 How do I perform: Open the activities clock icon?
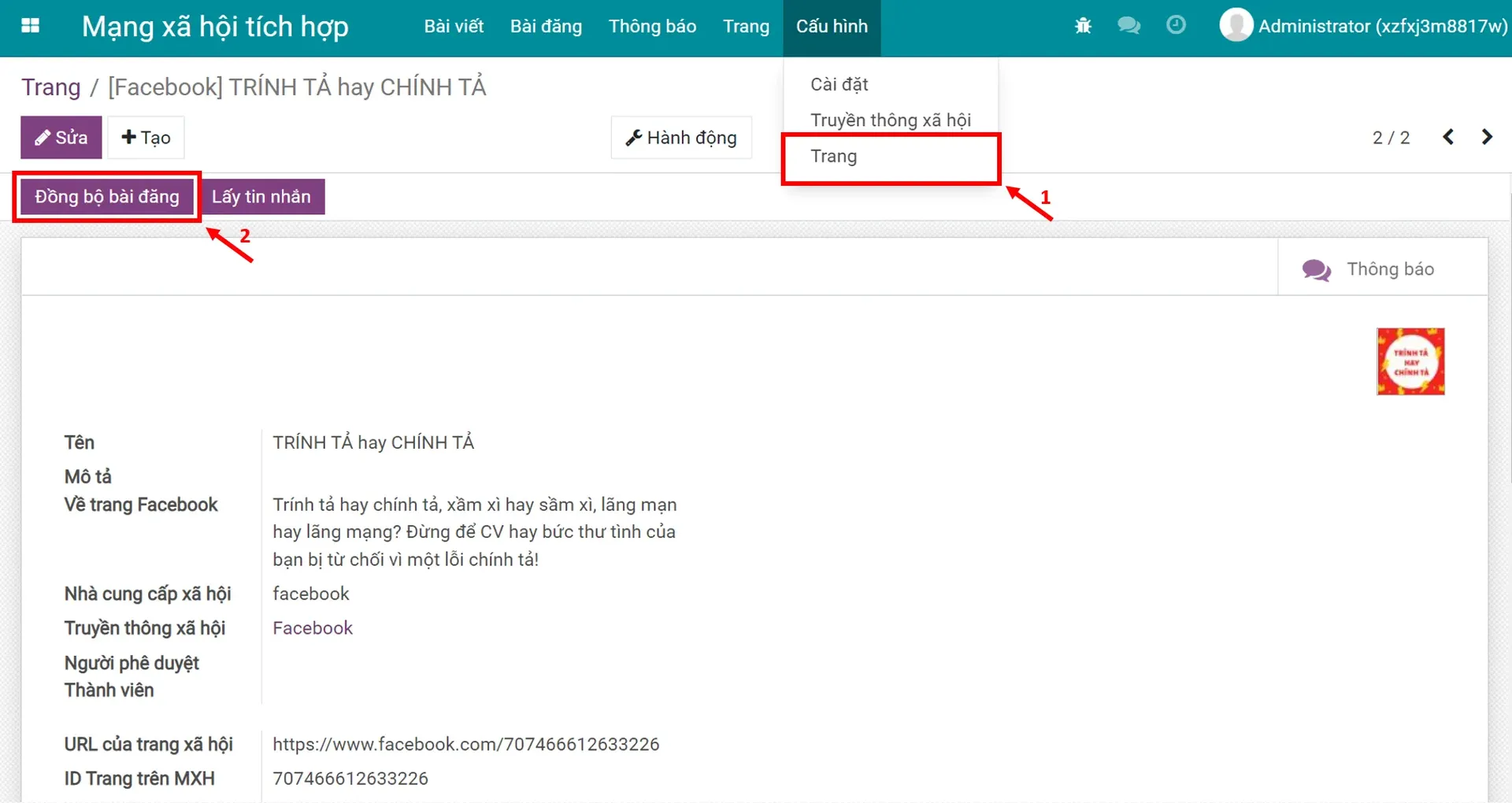click(x=1176, y=25)
